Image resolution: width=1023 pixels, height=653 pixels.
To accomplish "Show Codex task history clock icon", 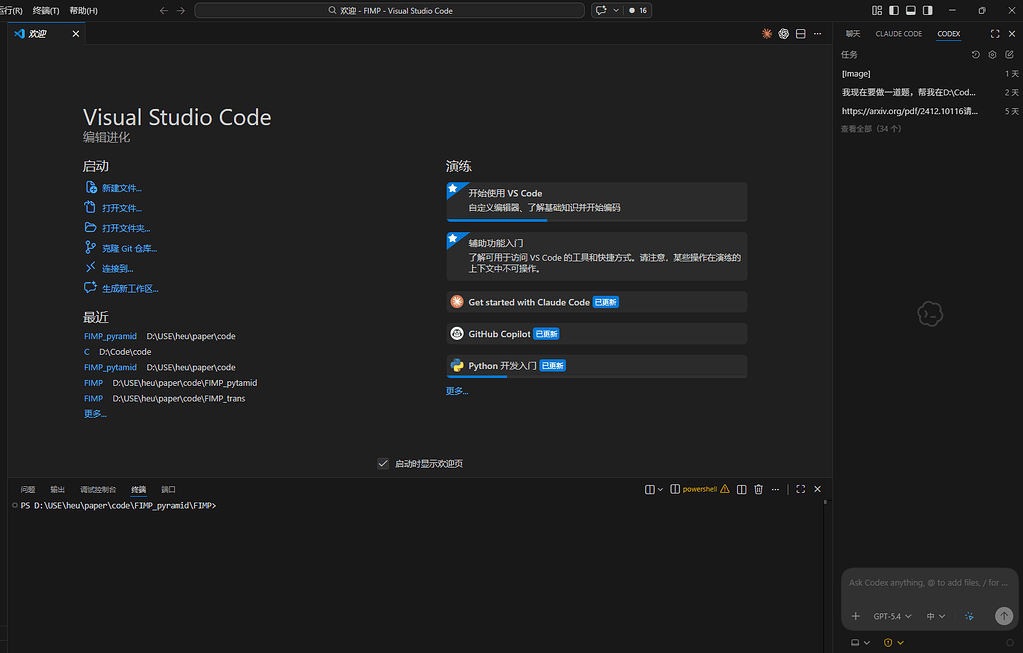I will pos(975,55).
